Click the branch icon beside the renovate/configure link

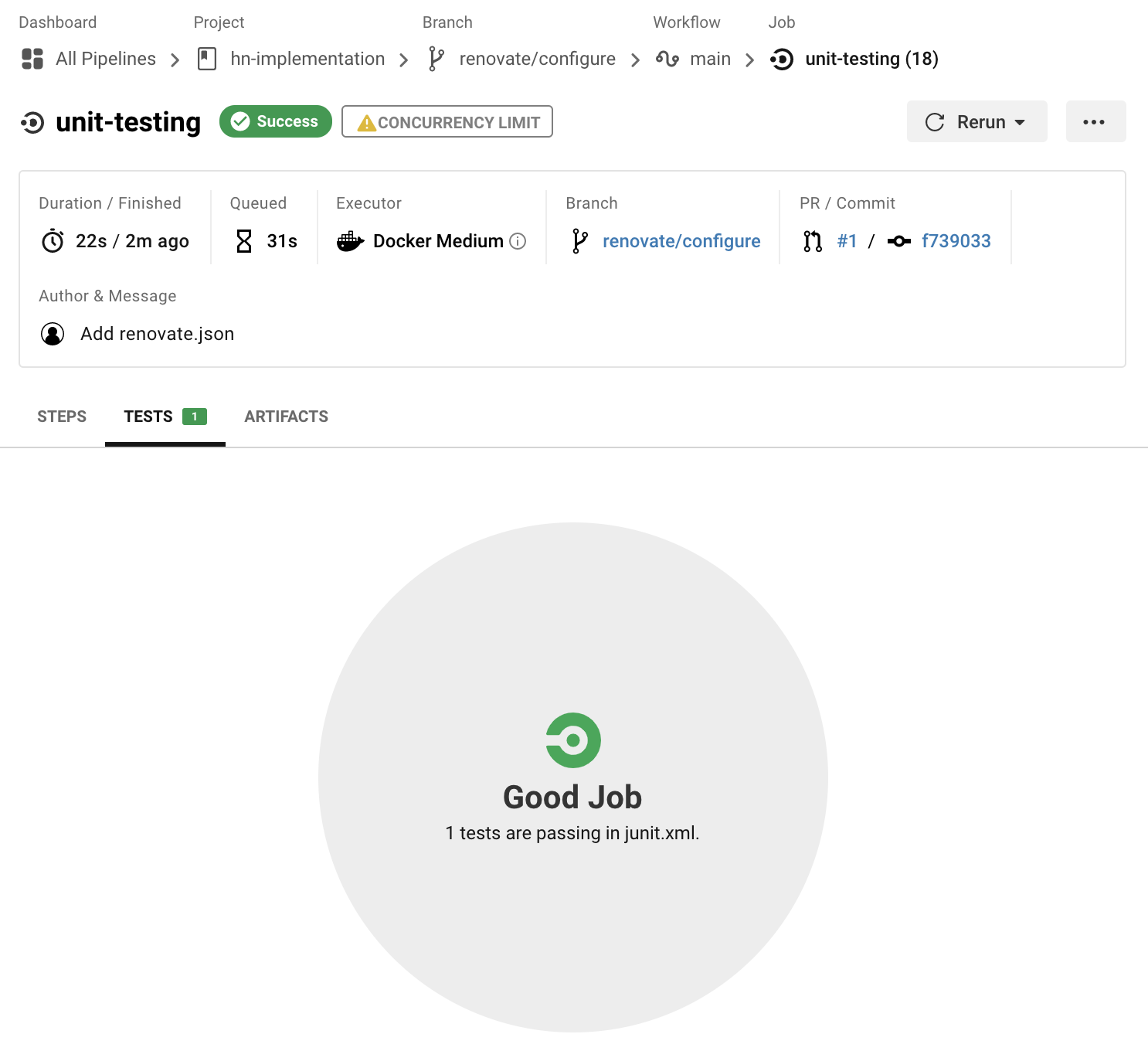(580, 241)
